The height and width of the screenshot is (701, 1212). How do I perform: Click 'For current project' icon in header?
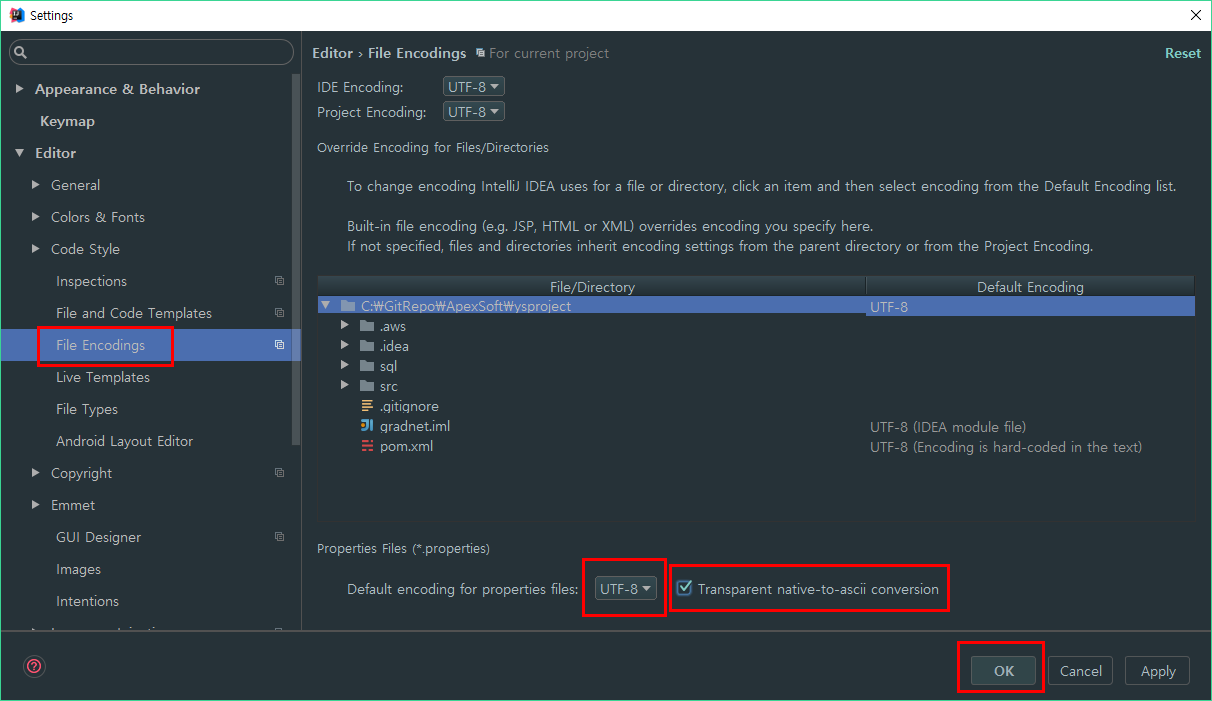click(x=481, y=53)
